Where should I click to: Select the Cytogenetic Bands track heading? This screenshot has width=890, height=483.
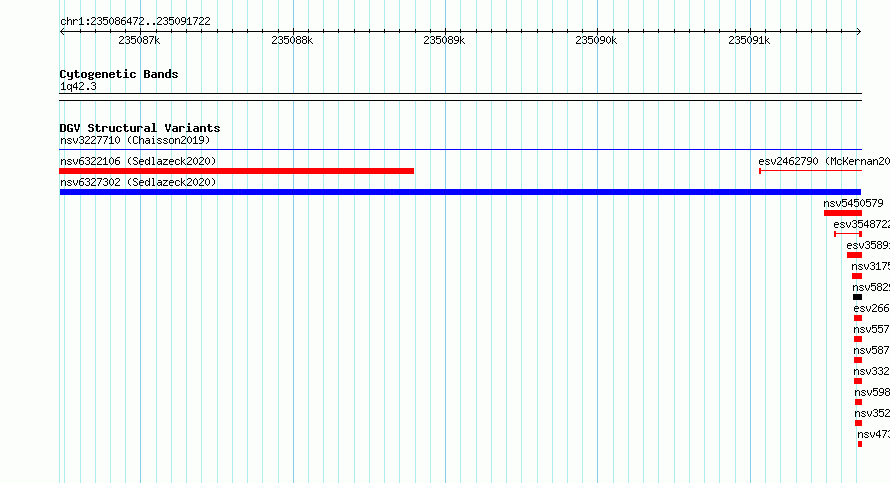(119, 74)
